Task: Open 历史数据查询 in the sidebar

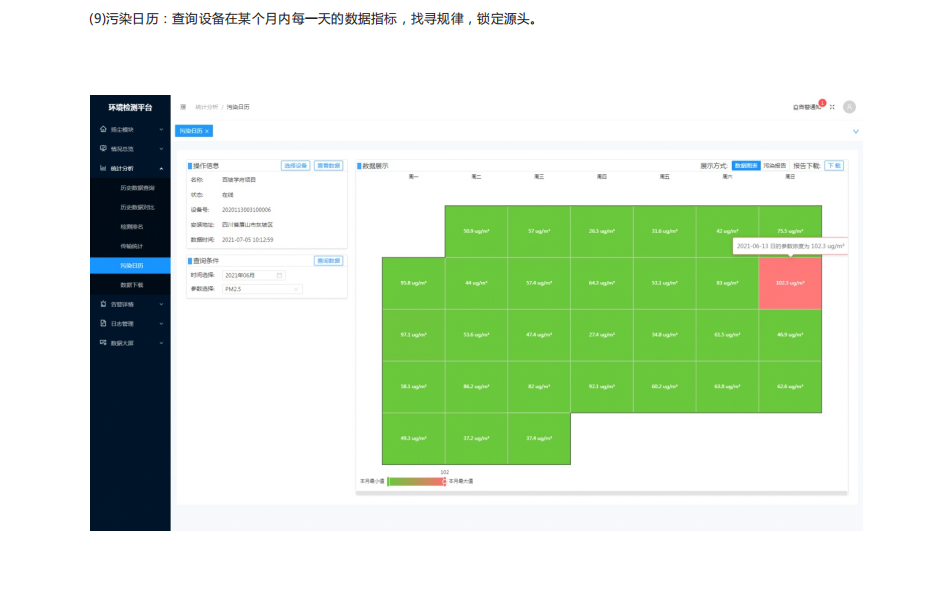Action: coord(137,188)
